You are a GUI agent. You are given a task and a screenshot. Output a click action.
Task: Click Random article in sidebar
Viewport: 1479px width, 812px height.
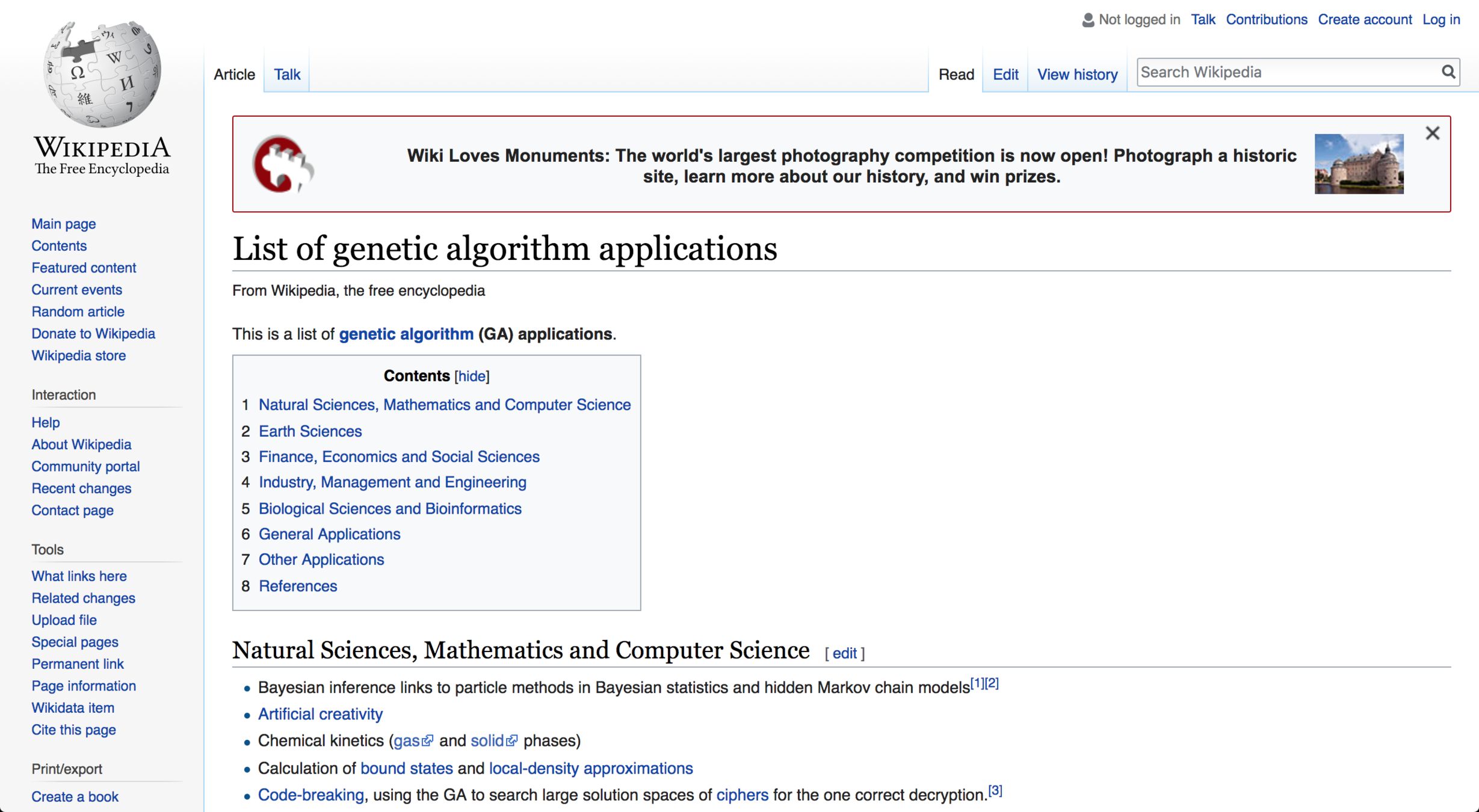(x=78, y=312)
